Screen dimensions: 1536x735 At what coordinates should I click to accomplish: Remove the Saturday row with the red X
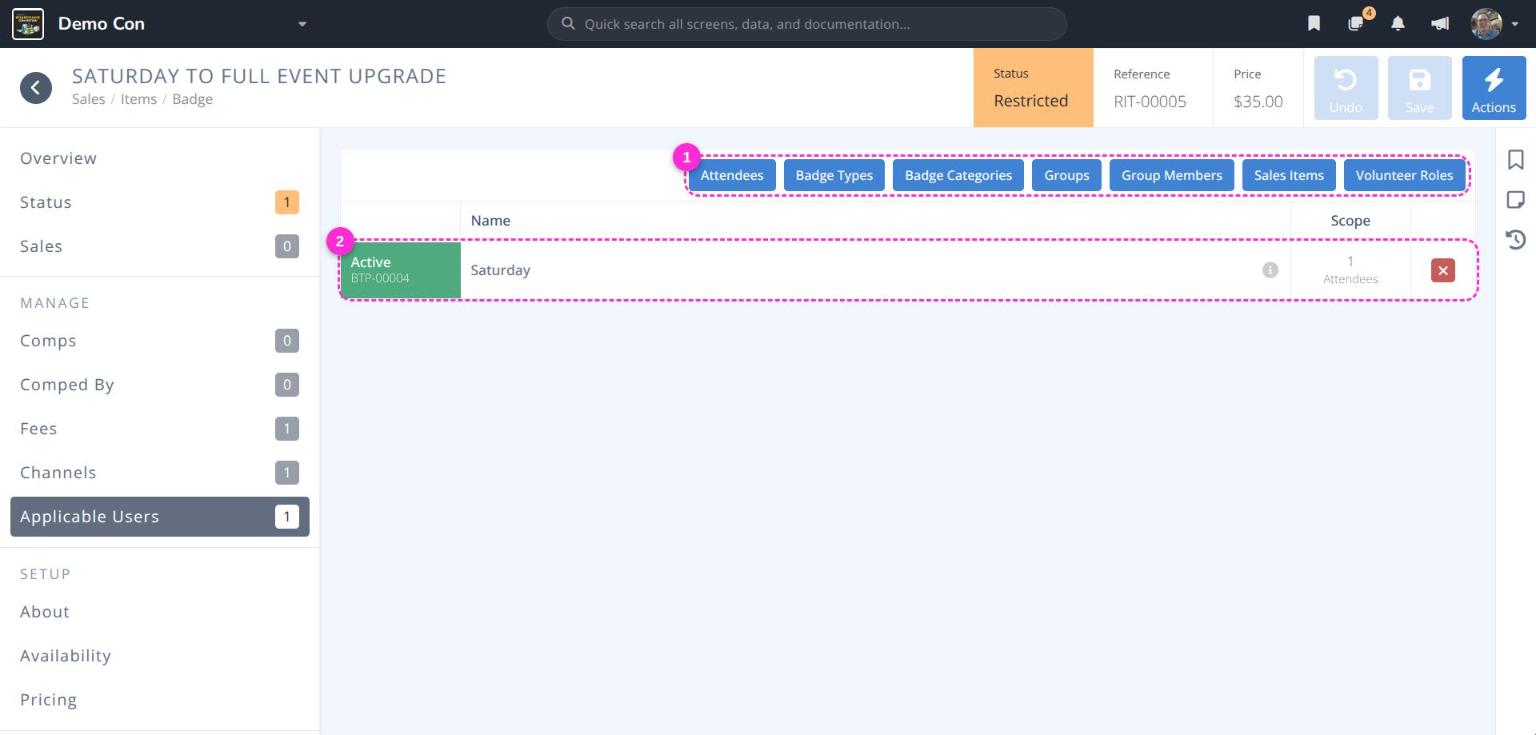click(1443, 270)
